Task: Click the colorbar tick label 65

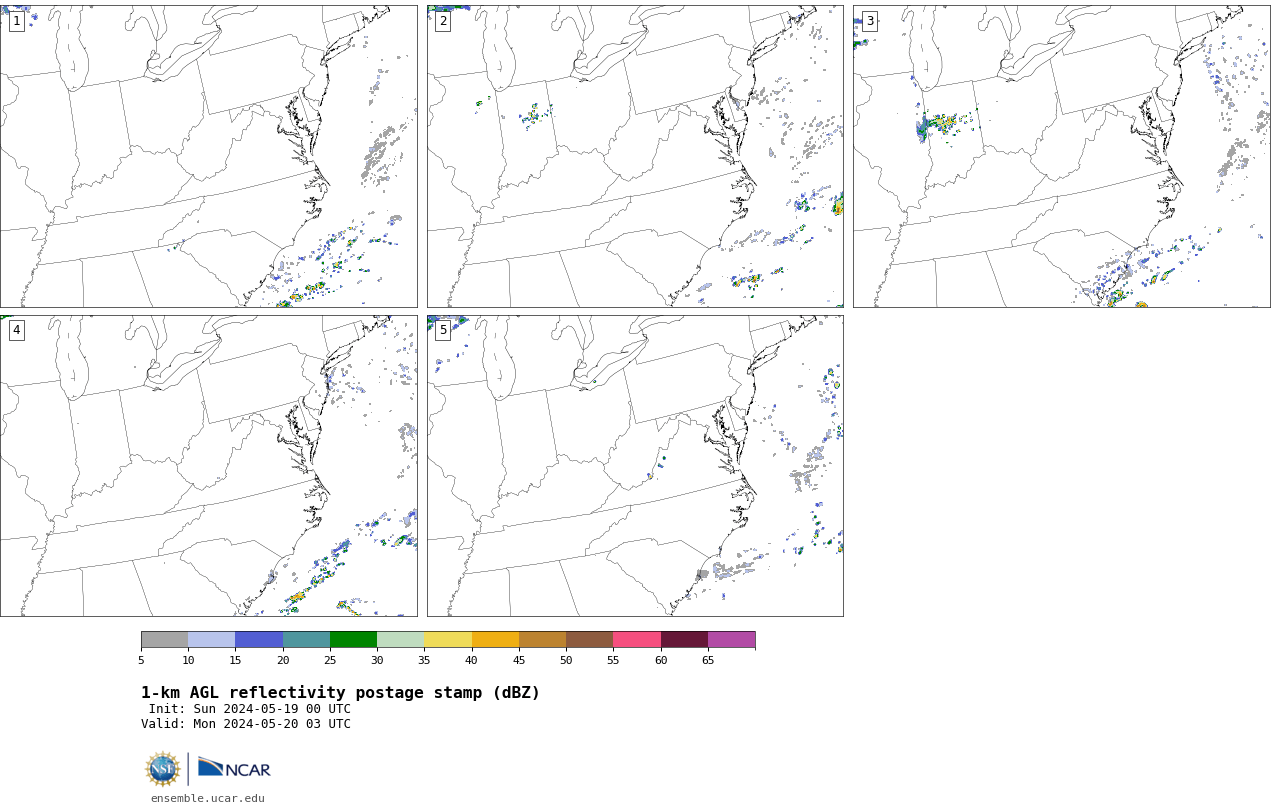Action: pos(708,660)
